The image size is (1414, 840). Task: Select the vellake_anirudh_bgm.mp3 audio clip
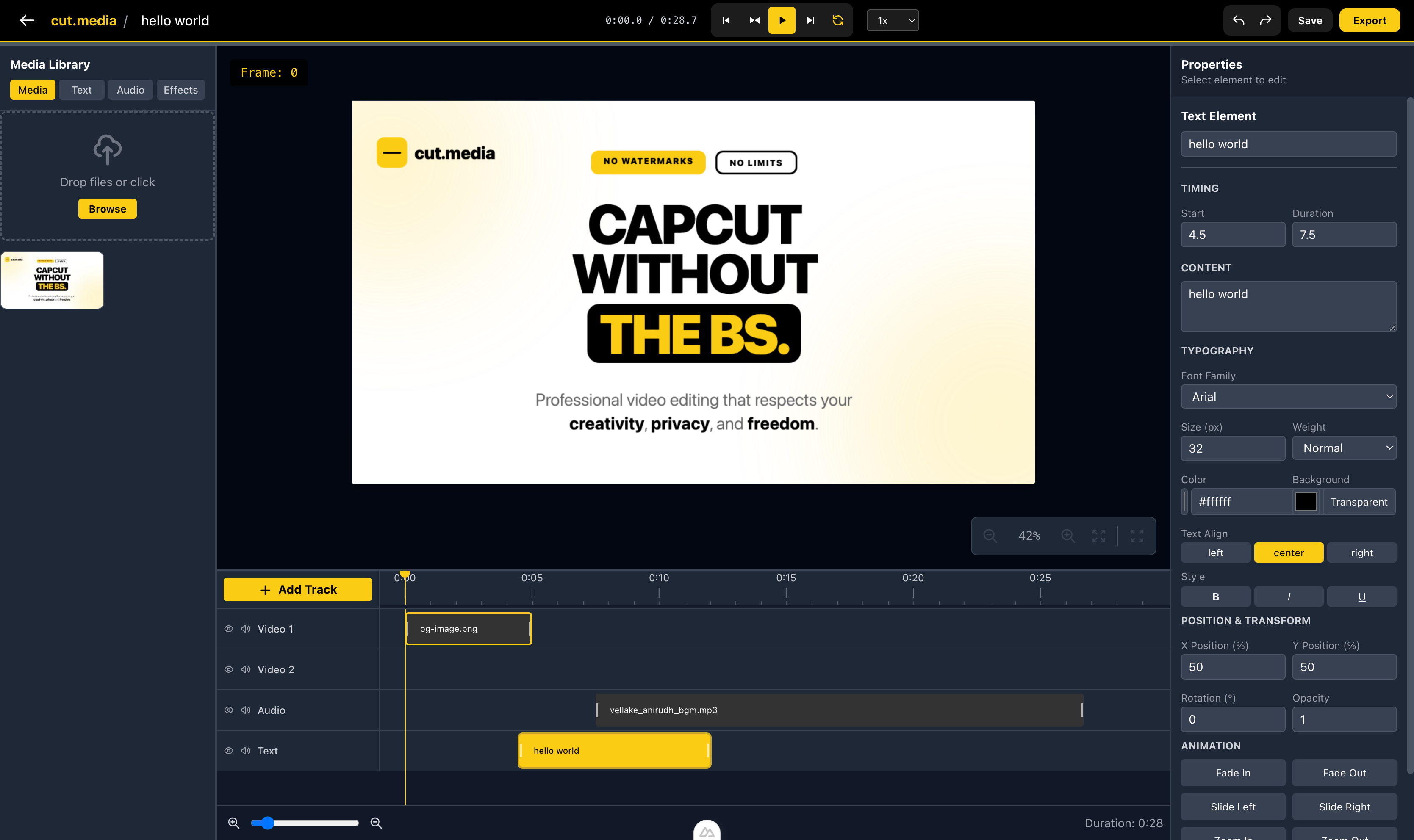pos(839,710)
